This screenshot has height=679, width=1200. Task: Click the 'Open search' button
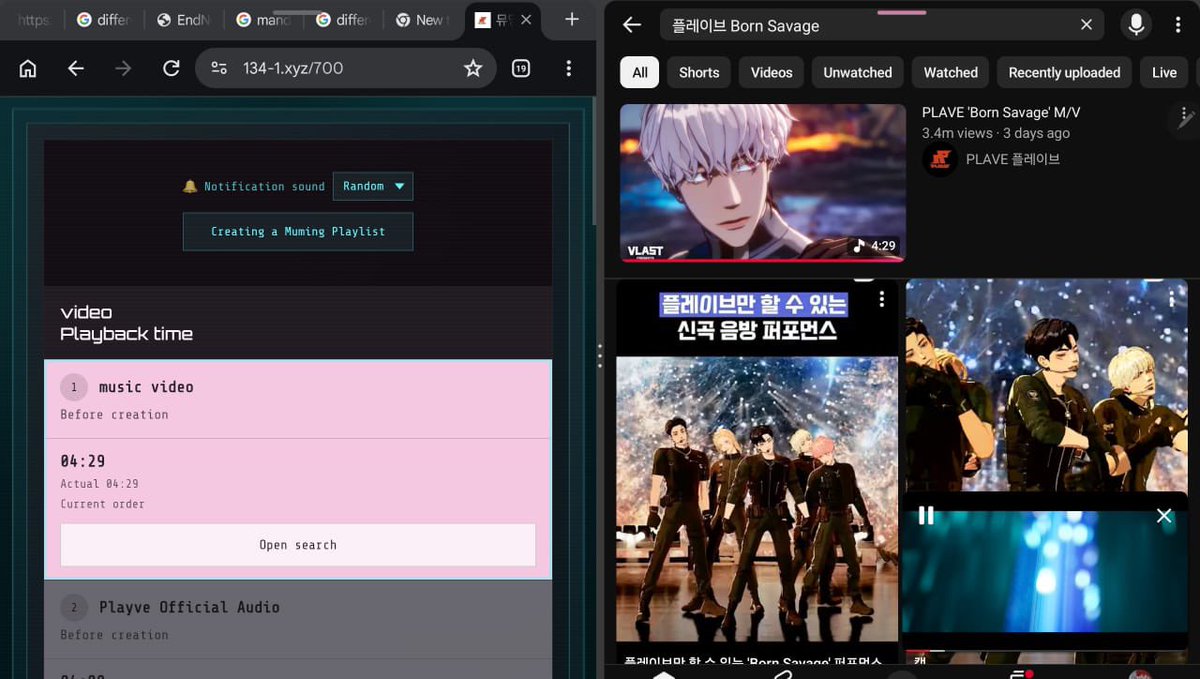[298, 545]
